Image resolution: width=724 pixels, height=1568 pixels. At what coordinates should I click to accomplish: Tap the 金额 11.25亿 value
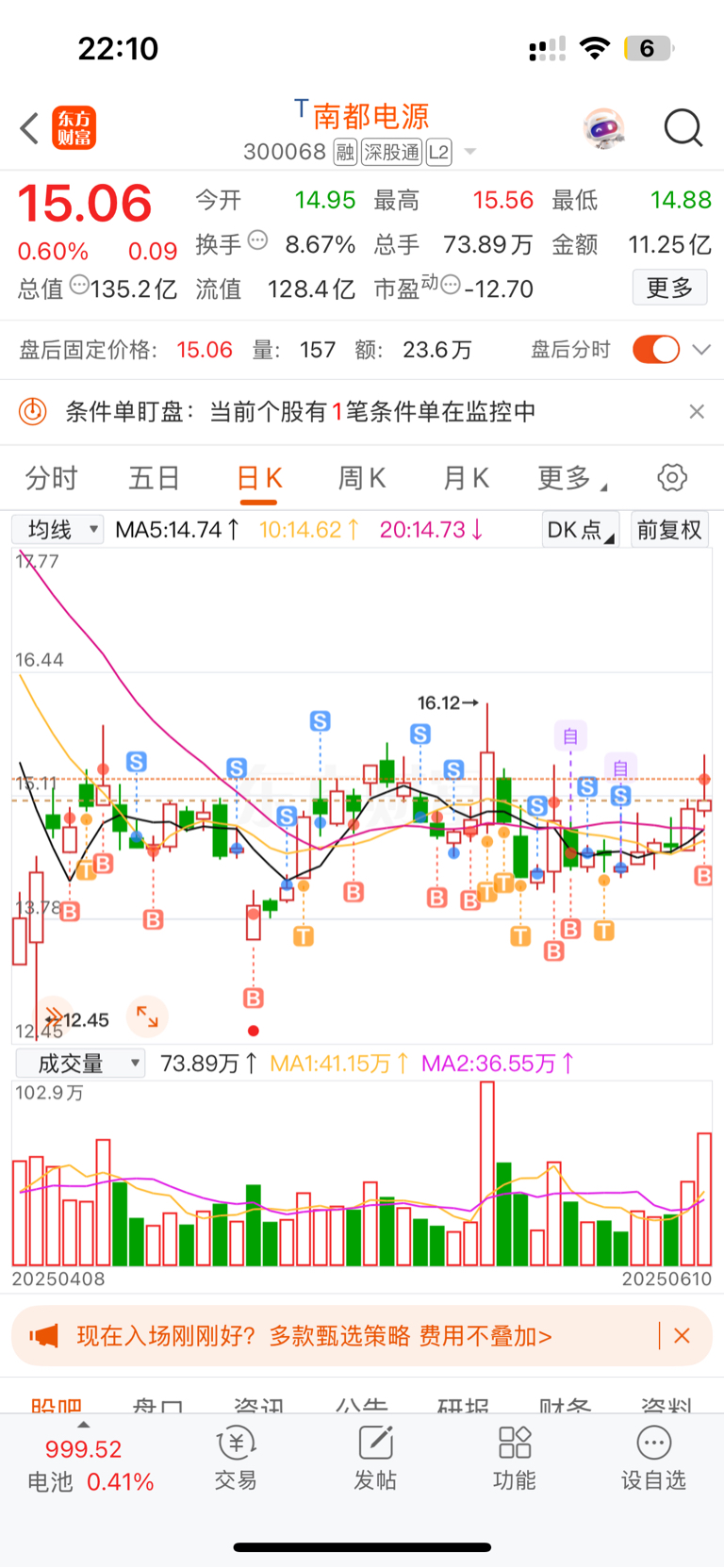coord(669,244)
